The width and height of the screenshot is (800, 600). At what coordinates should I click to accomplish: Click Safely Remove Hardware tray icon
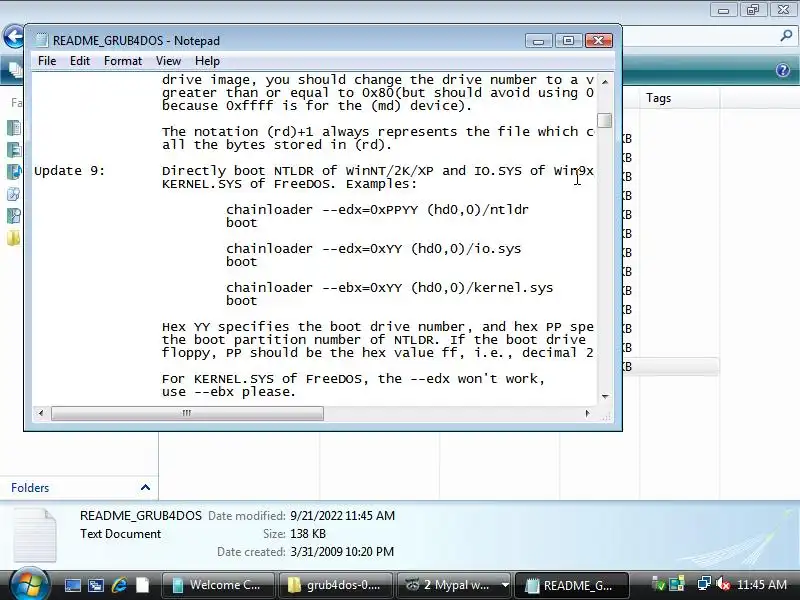[x=659, y=585]
